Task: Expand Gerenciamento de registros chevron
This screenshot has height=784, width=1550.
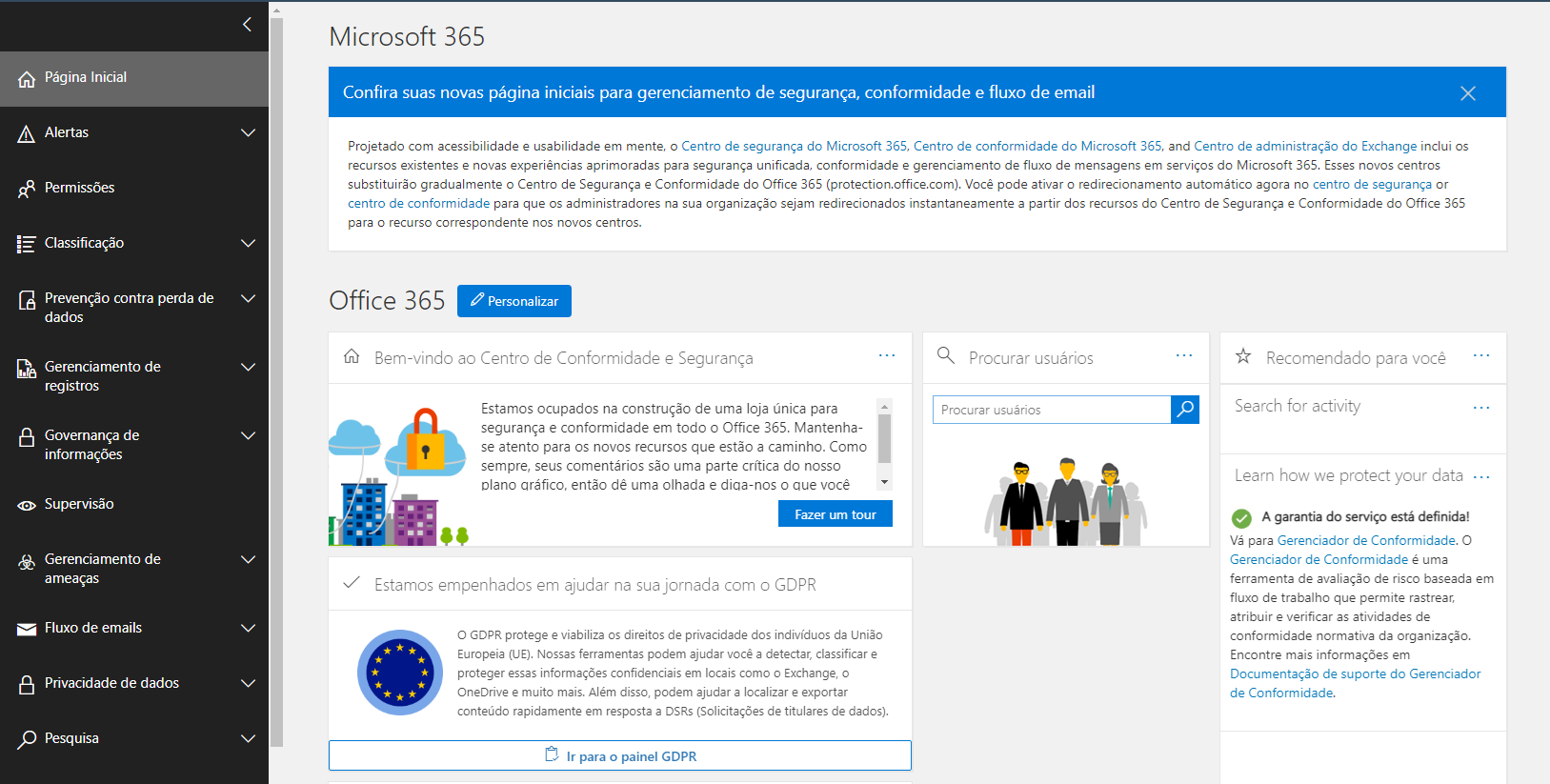Action: click(249, 367)
